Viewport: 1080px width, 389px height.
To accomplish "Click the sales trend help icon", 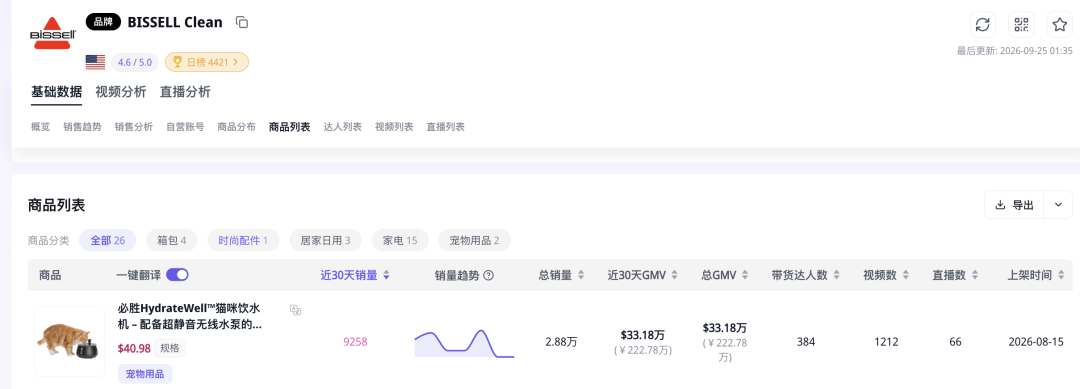I will [x=488, y=275].
